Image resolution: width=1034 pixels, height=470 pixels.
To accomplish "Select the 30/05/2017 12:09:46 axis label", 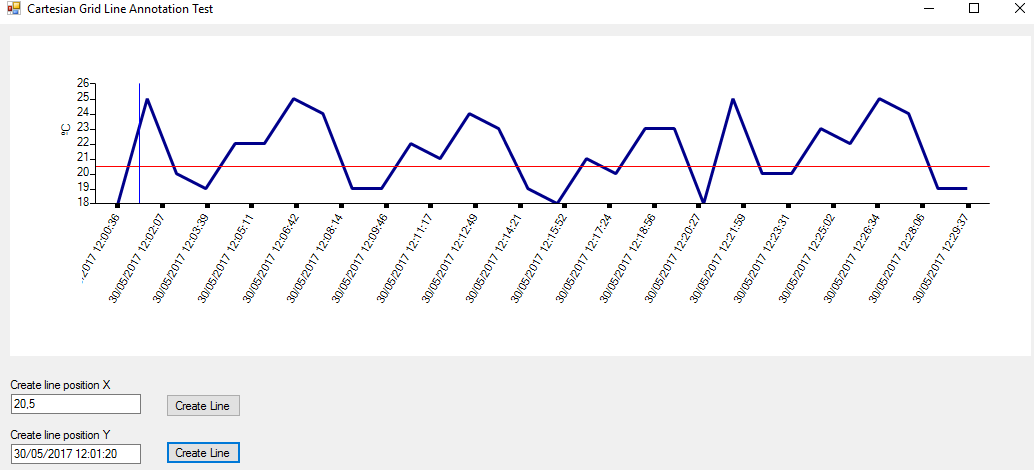I will click(361, 258).
